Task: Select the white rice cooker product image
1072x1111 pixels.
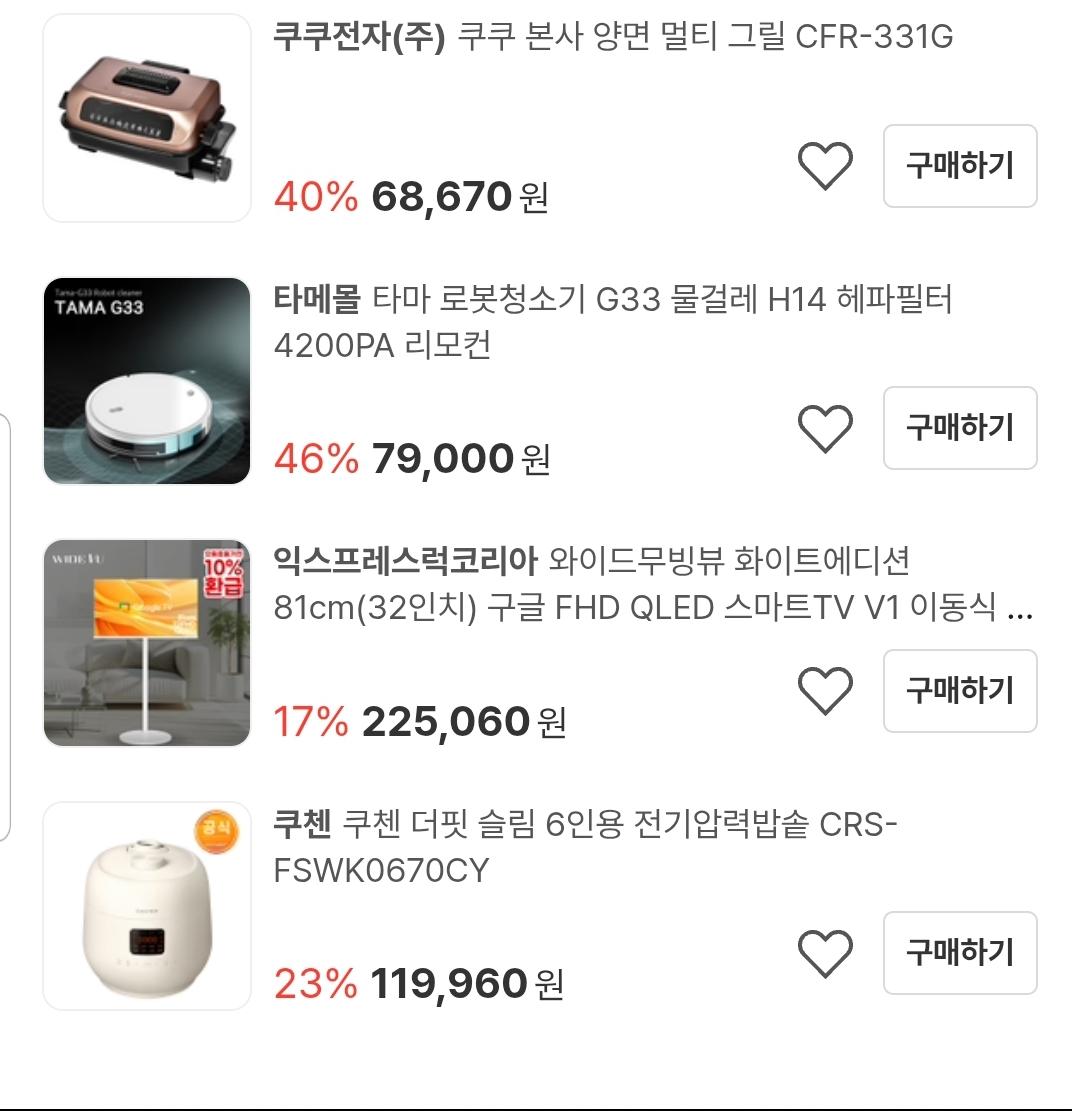Action: coord(147,905)
